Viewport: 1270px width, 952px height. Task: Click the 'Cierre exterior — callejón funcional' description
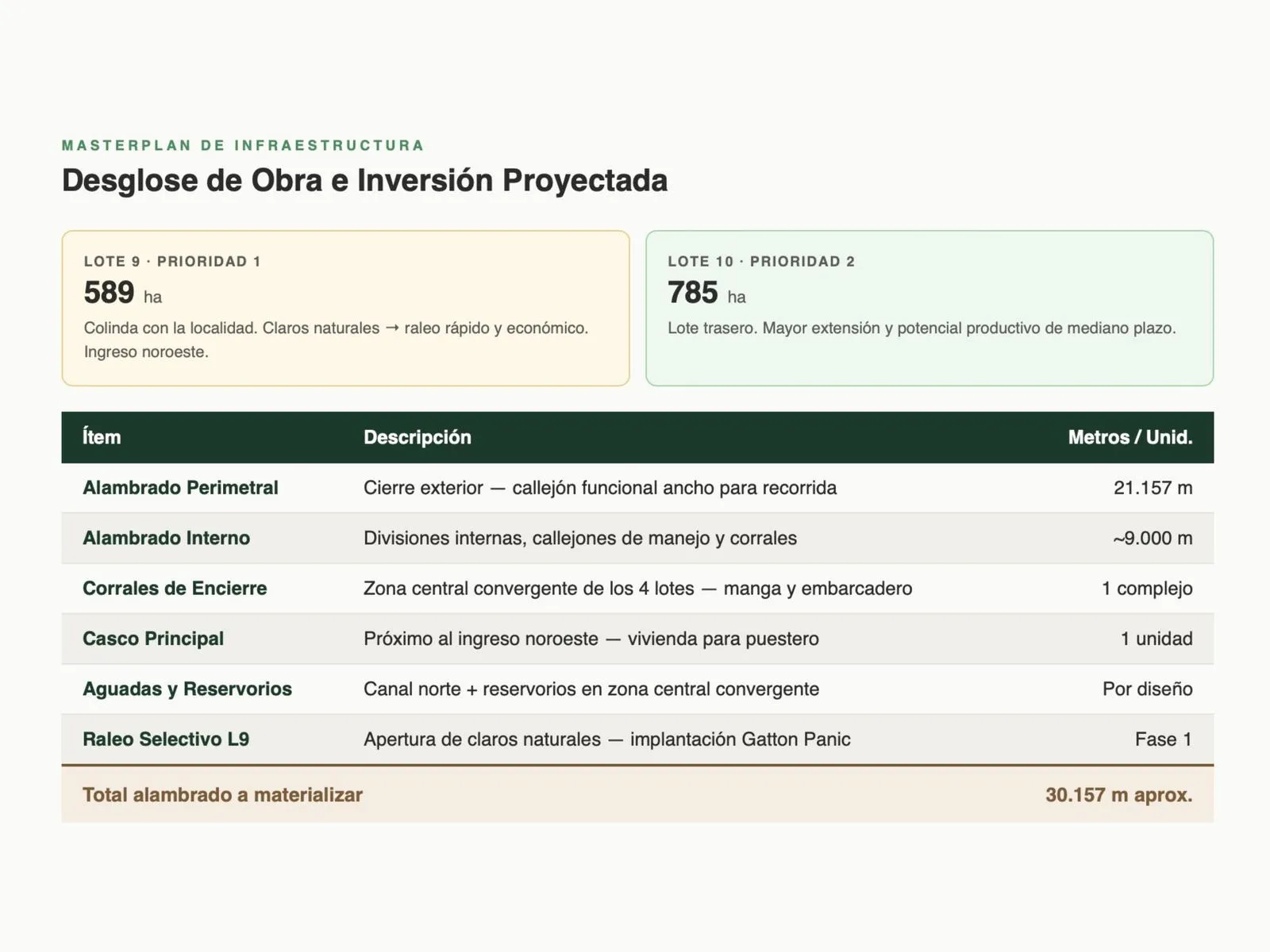600,488
